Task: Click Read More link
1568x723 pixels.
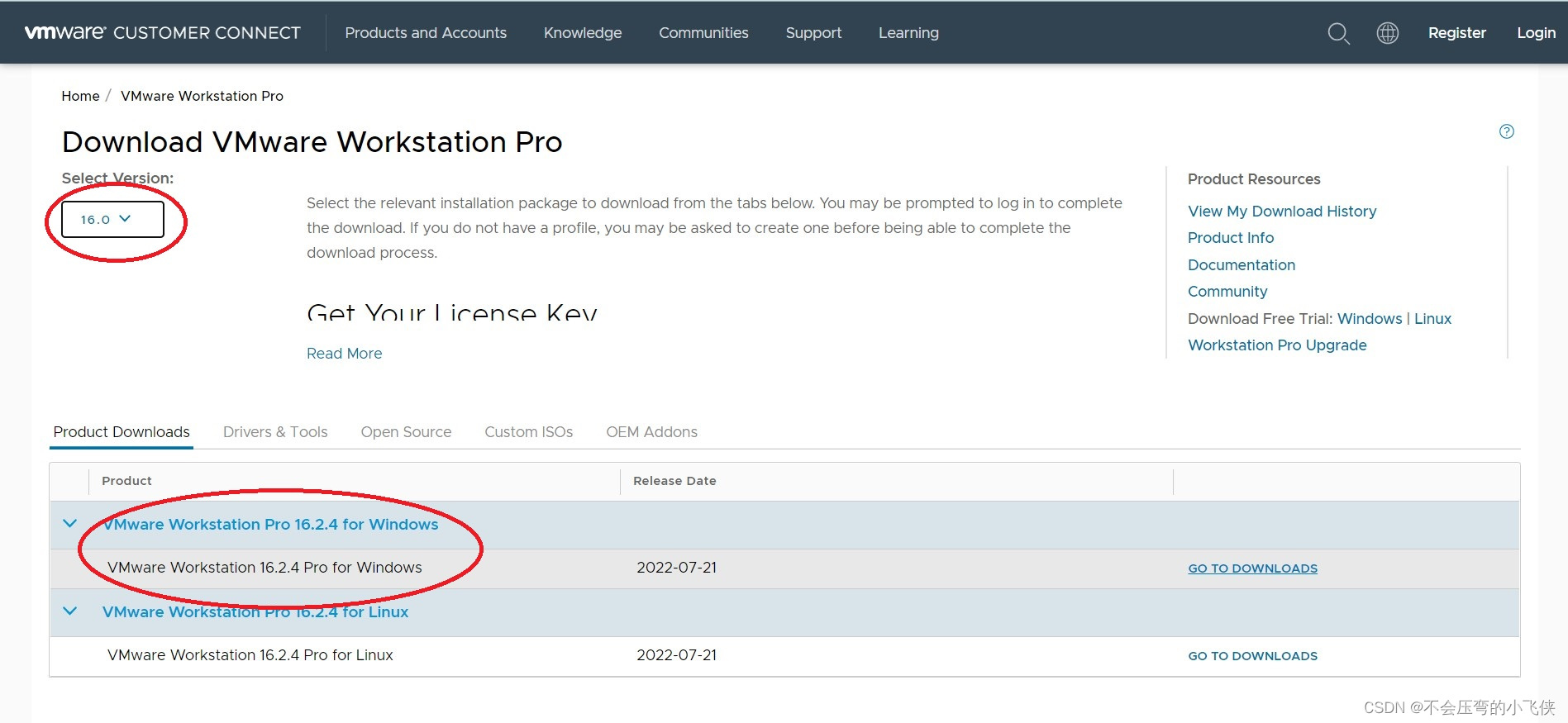Action: (x=344, y=354)
